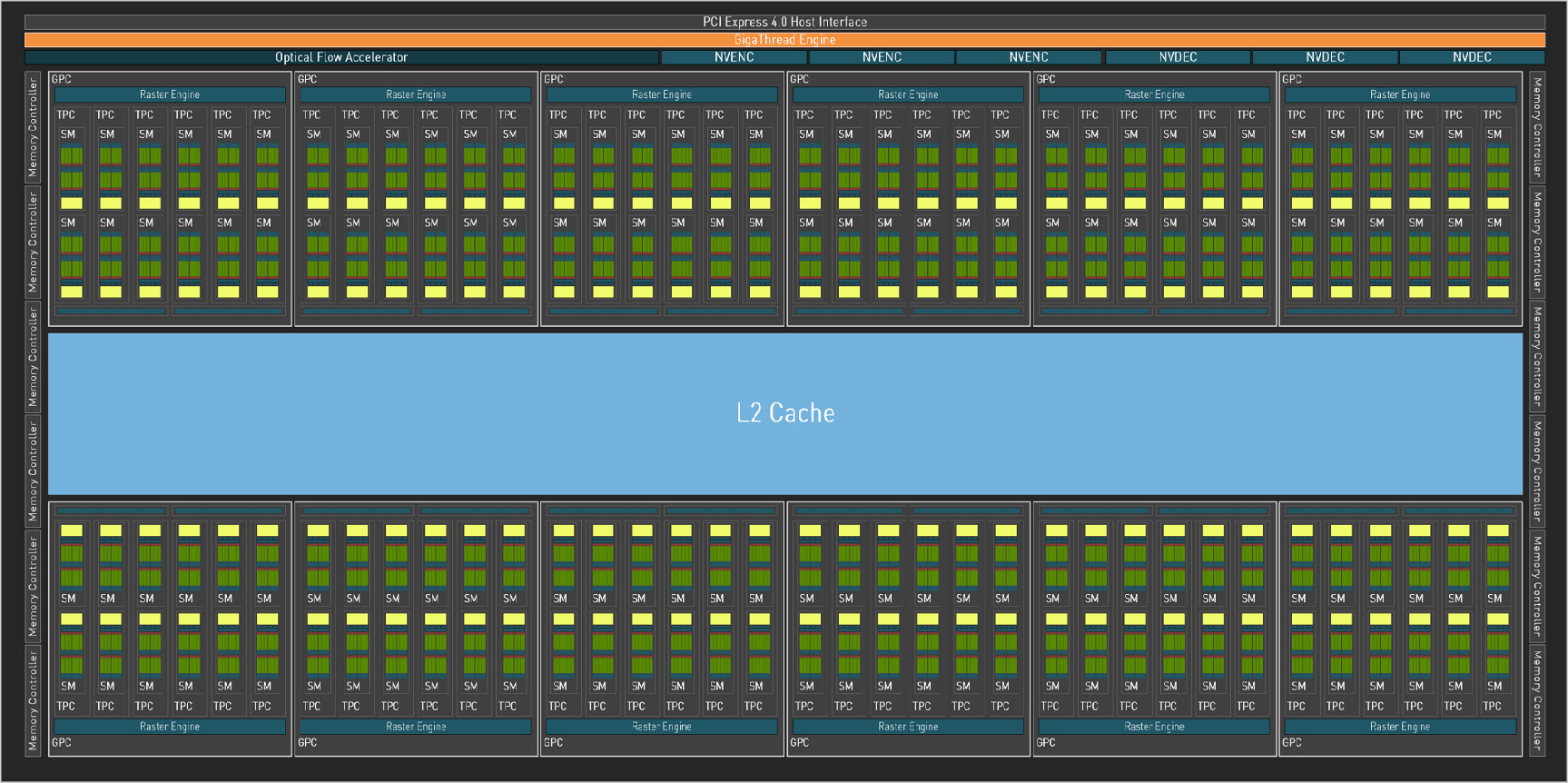Select the rightmost NVENC block
Viewport: 1568px width, 783px height.
pyautogui.click(x=1029, y=57)
